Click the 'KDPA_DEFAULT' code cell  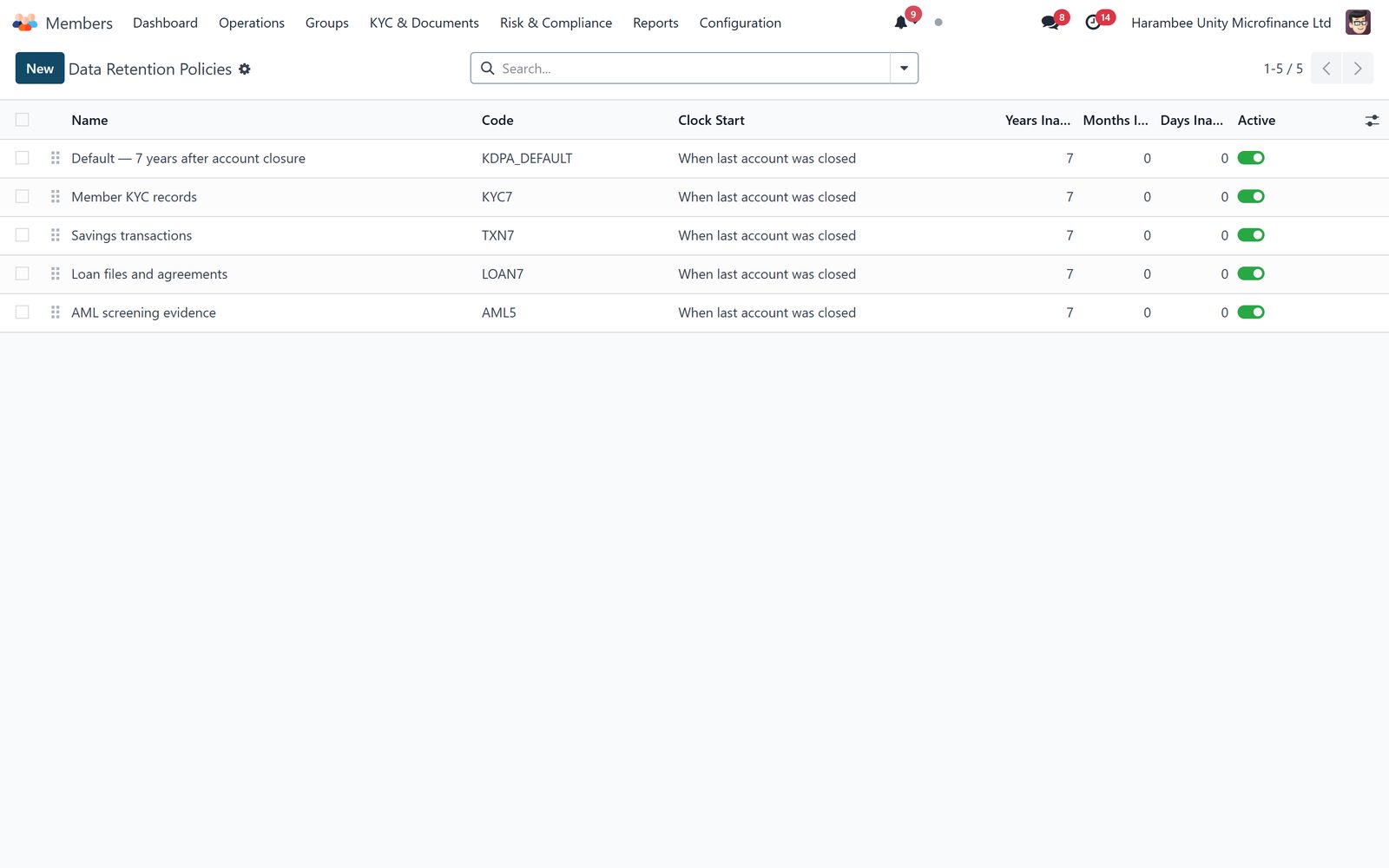527,158
